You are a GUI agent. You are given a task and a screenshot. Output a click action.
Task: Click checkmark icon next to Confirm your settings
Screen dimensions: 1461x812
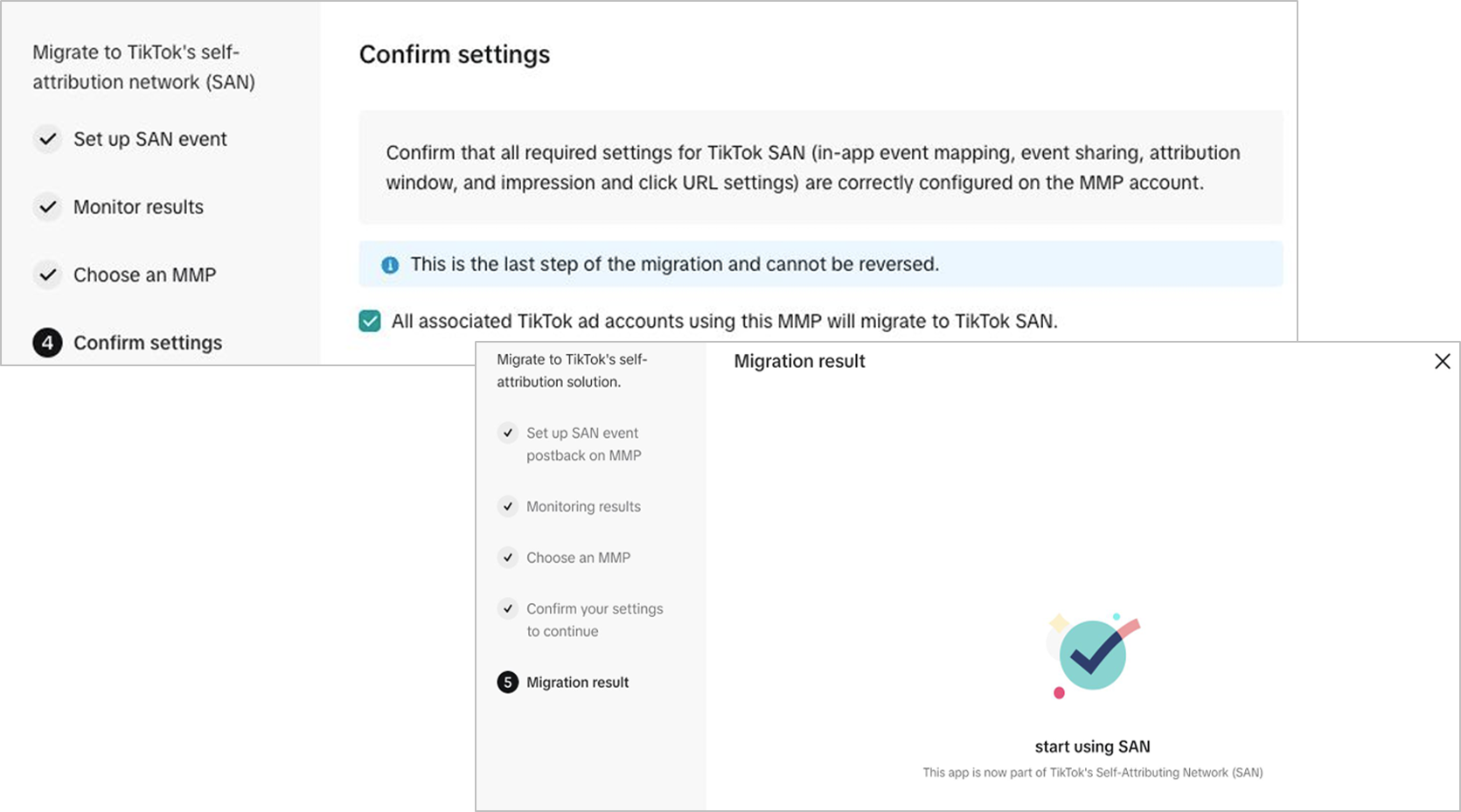(508, 608)
